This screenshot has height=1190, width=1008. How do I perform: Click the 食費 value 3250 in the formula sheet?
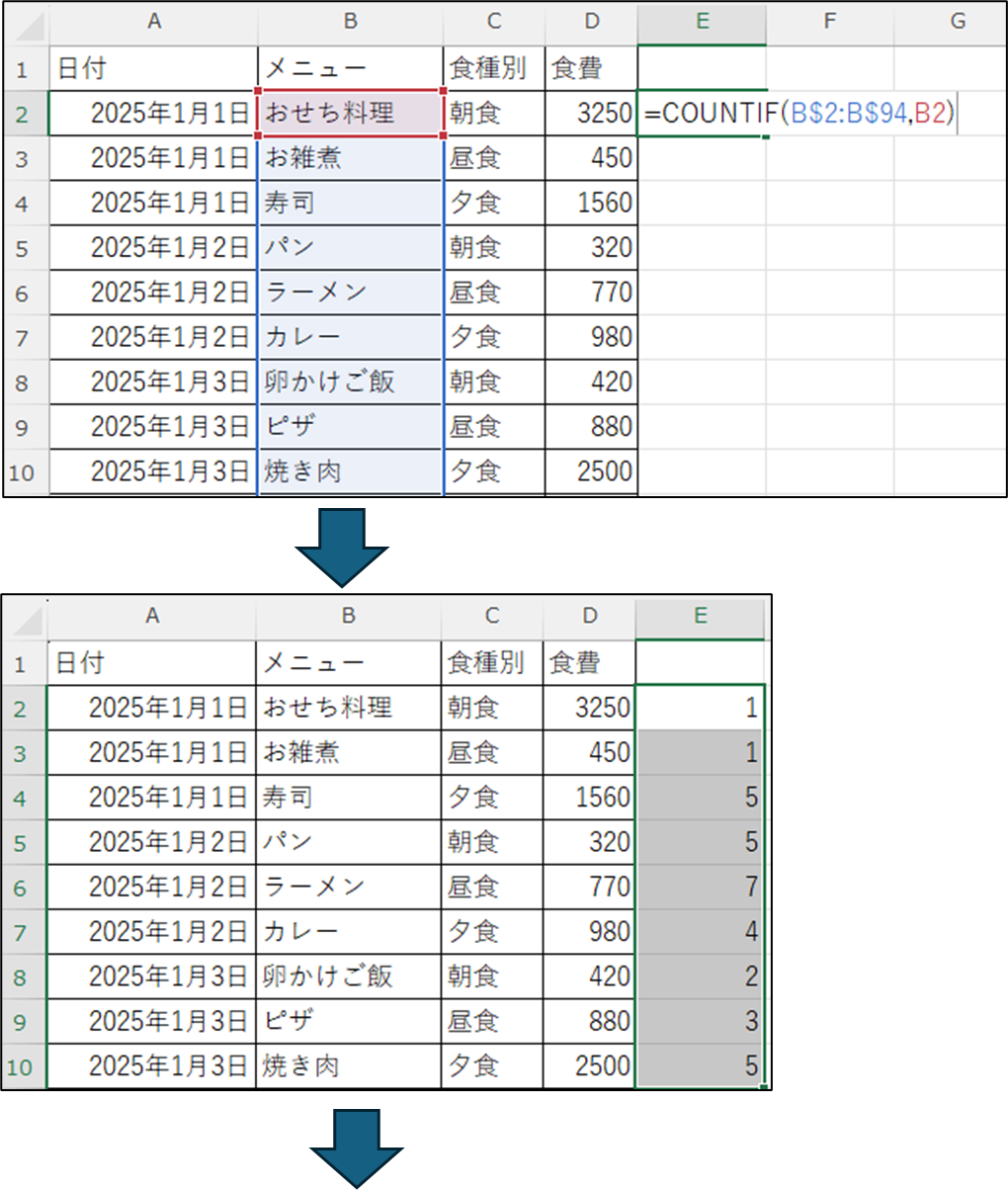[591, 114]
